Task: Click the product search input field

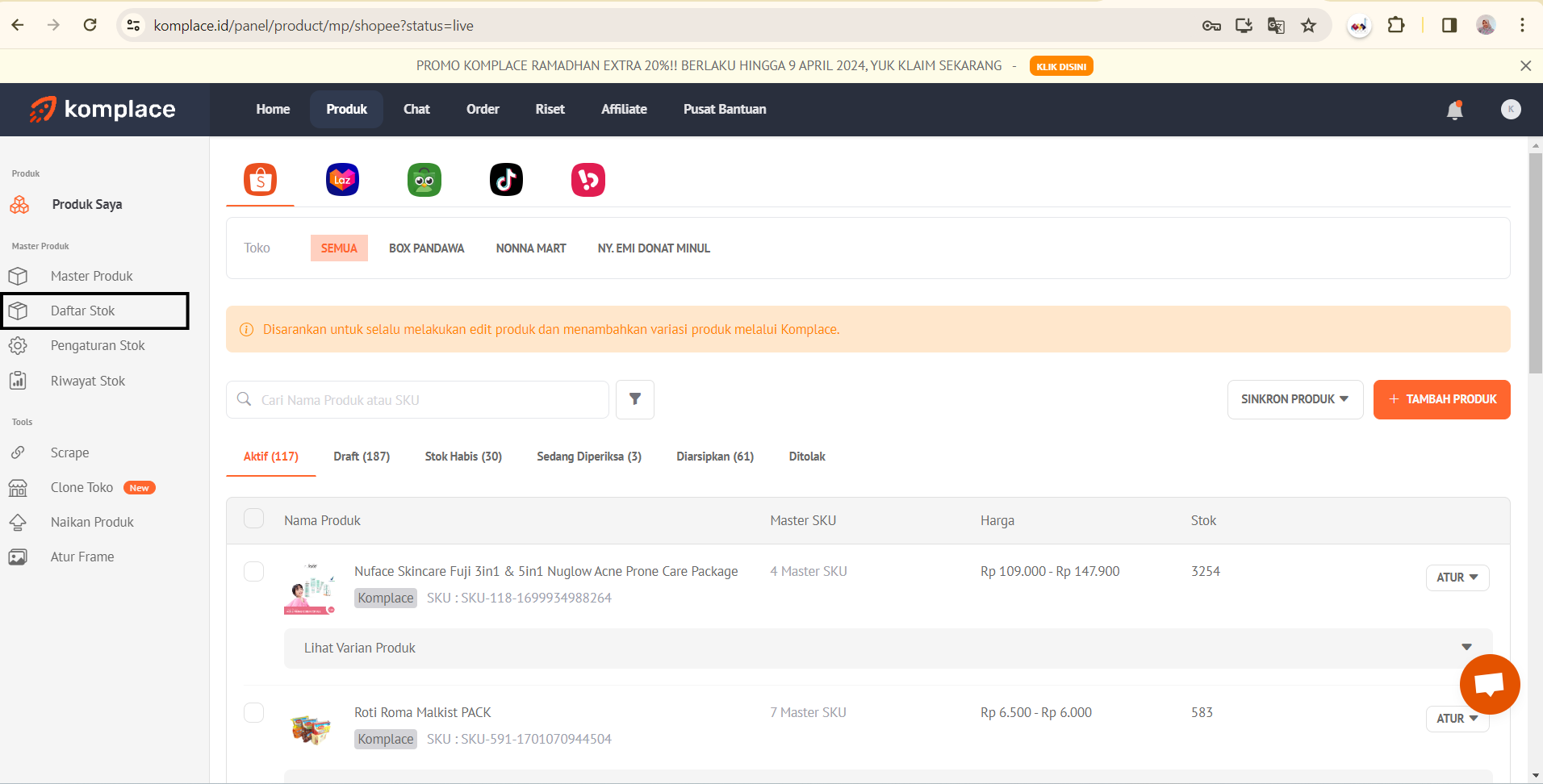Action: [417, 399]
